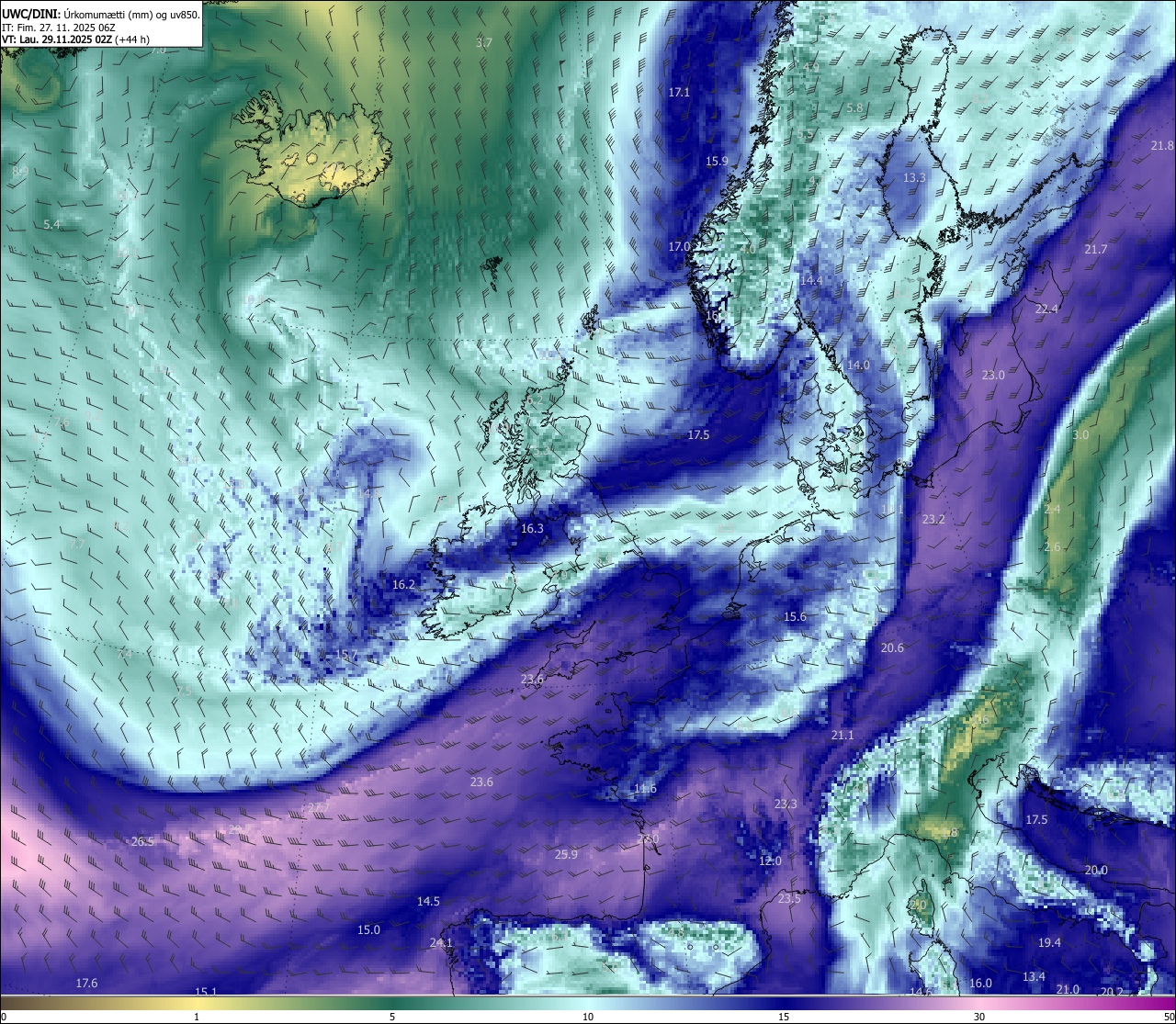This screenshot has height=1024, width=1176.
Task: Click the 50 tick on the colour scale
Action: (1169, 1017)
